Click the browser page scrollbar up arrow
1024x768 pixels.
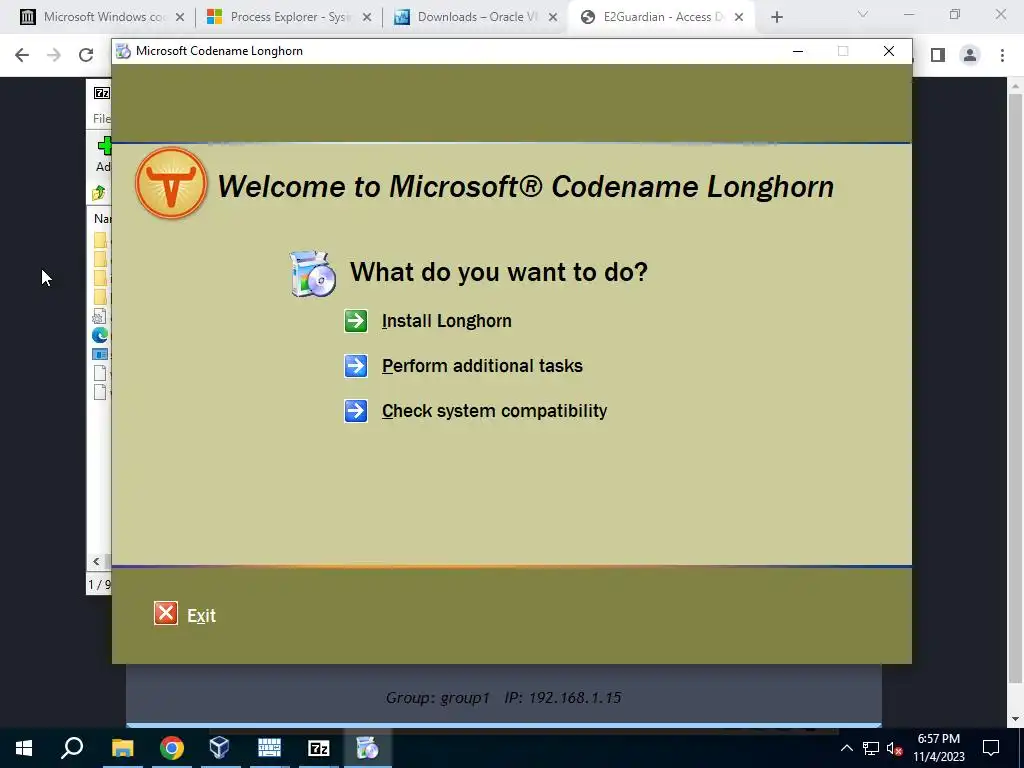[x=1015, y=86]
